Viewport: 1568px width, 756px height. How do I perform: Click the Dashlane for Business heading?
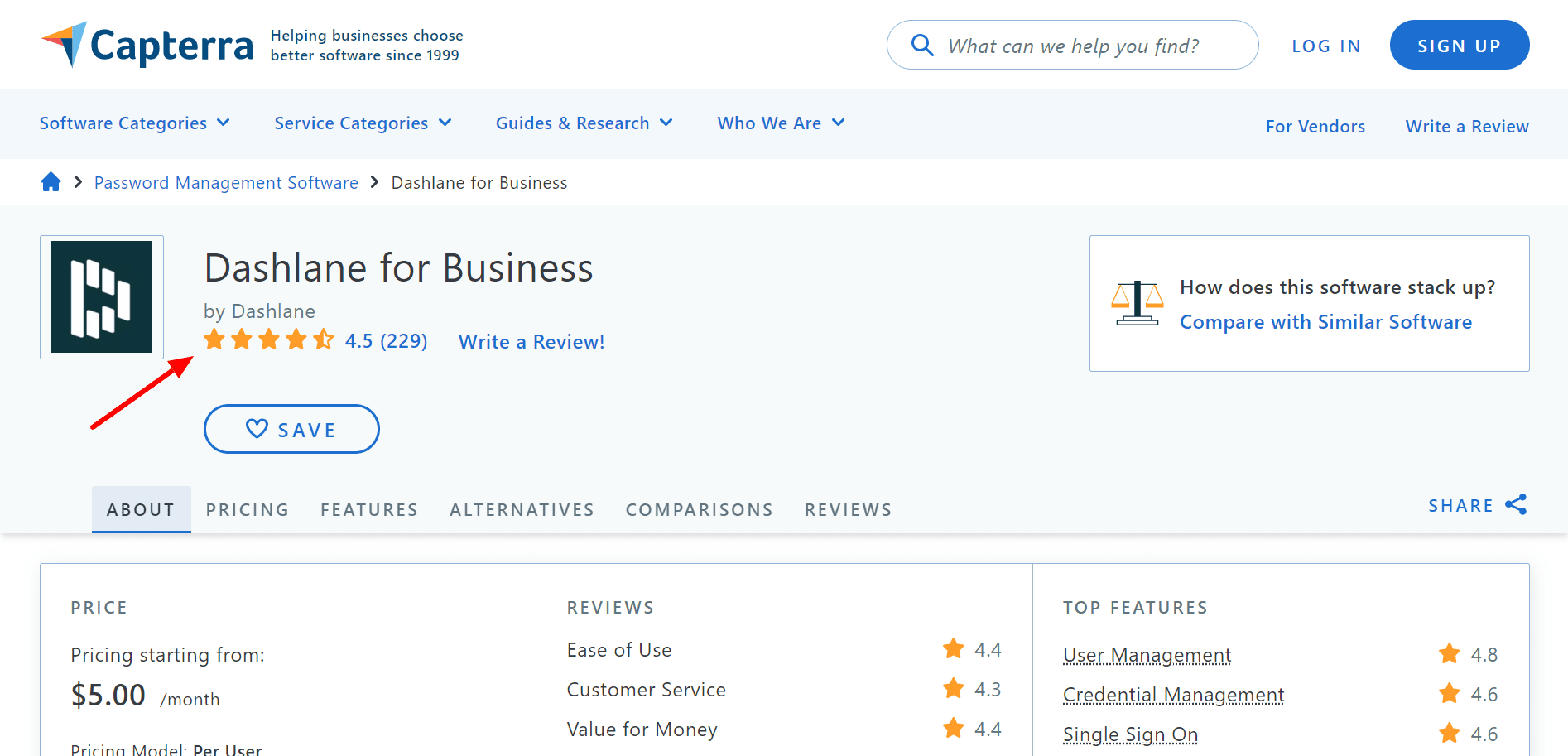click(399, 267)
